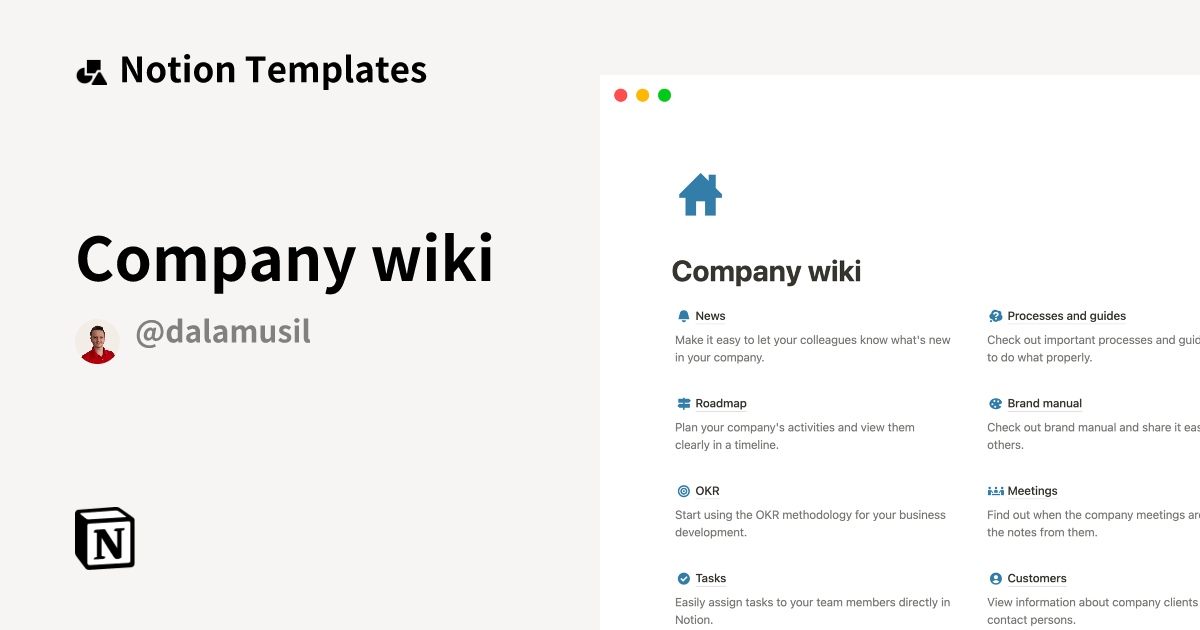Open the Roadmap page link

[721, 404]
